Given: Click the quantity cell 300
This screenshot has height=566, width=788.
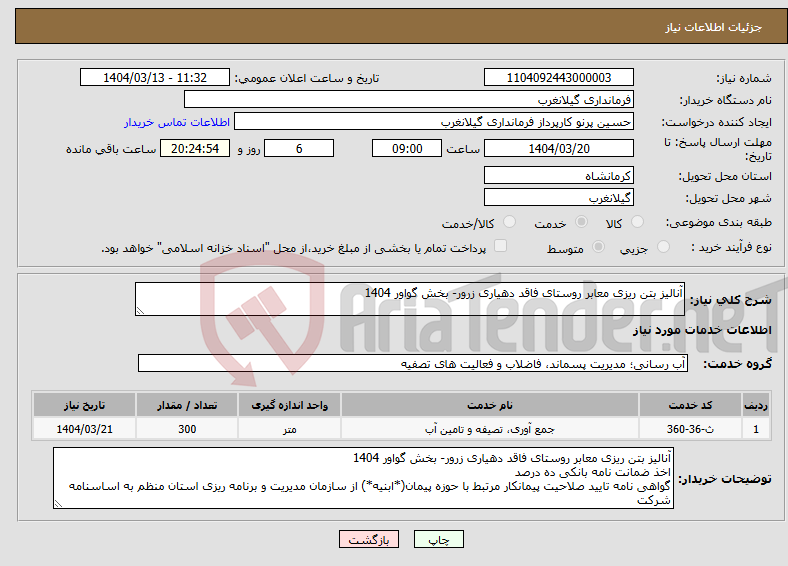Looking at the screenshot, I should (187, 429).
